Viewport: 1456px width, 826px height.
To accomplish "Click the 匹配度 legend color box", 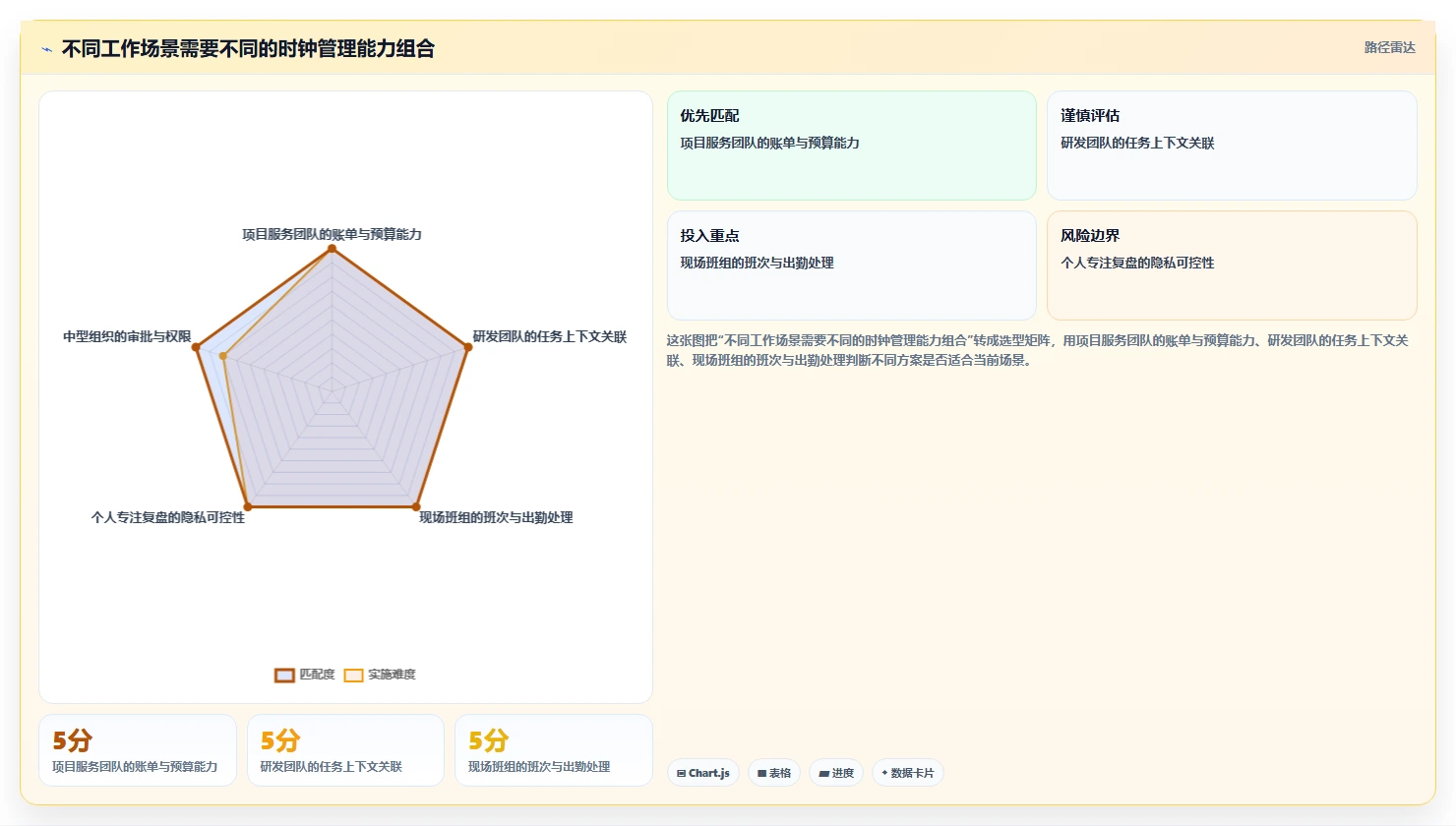I will coord(284,675).
